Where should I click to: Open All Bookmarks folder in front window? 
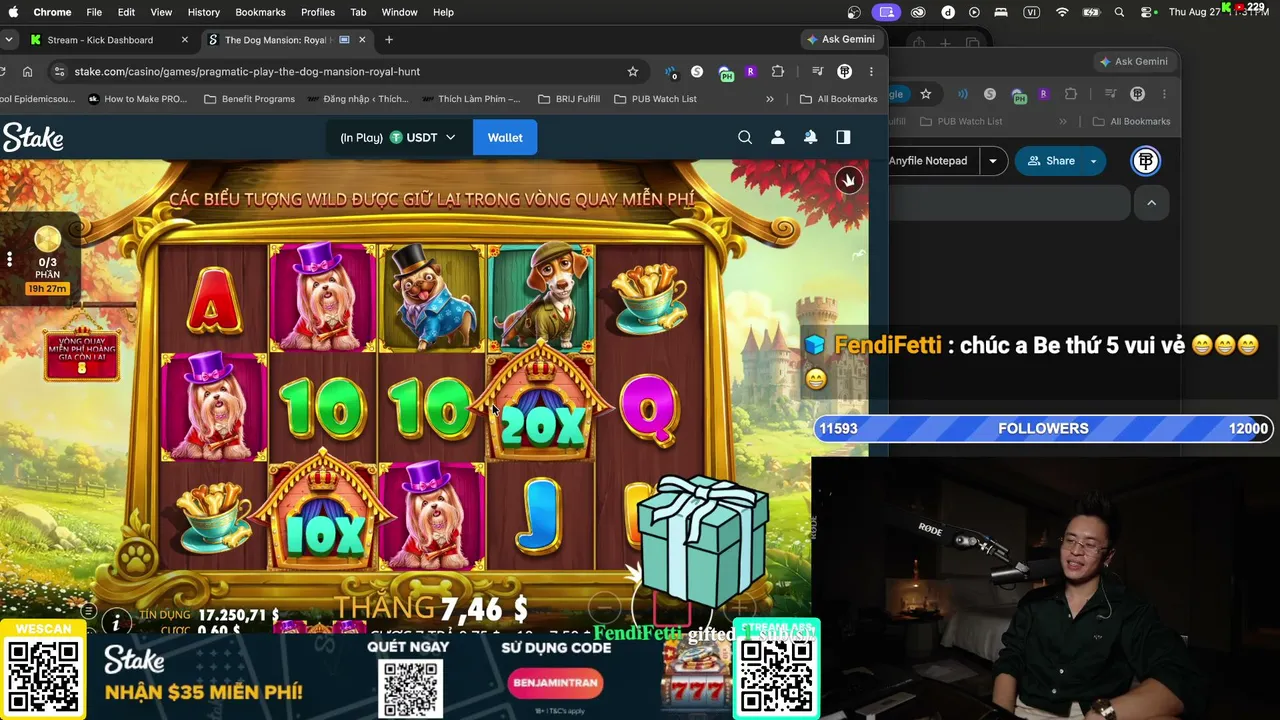(x=838, y=99)
